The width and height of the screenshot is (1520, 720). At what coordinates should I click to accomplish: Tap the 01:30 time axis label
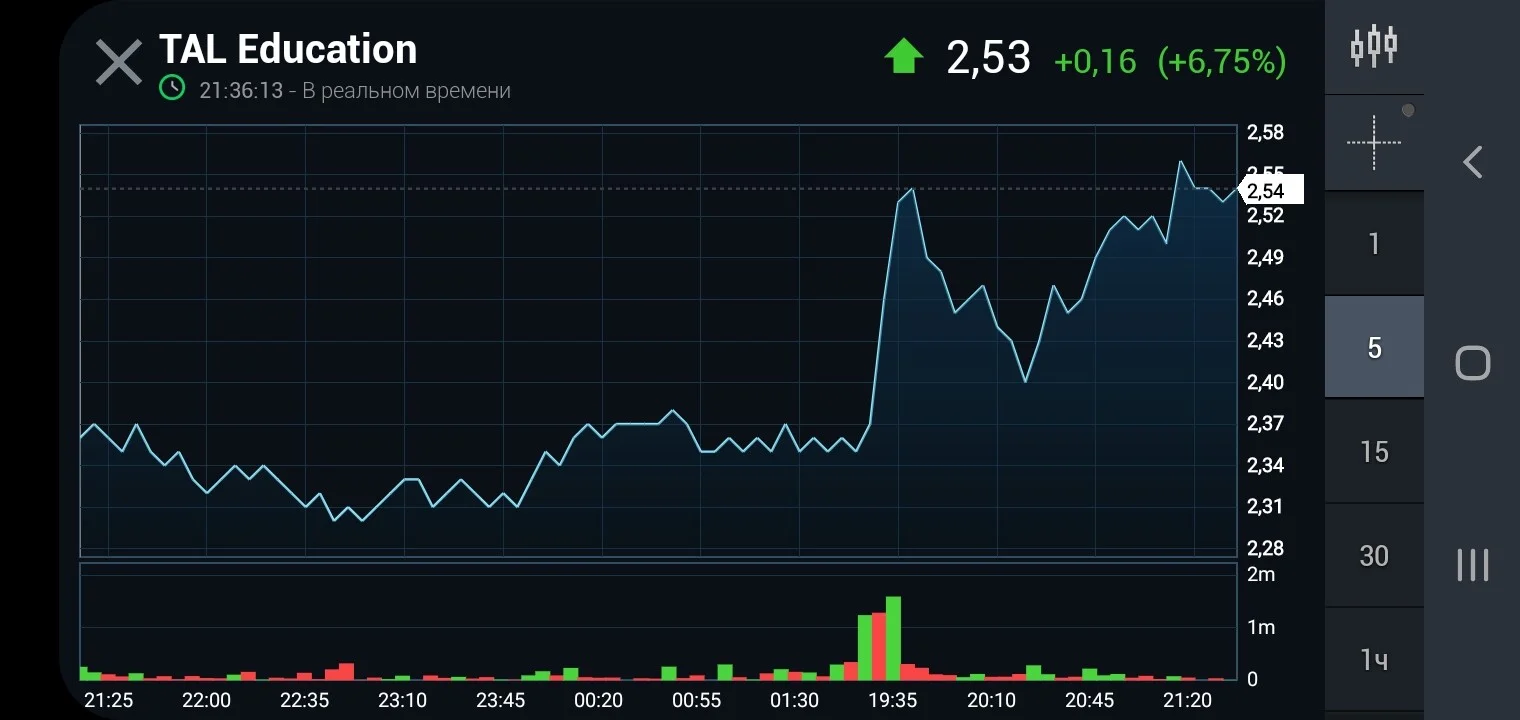(795, 700)
